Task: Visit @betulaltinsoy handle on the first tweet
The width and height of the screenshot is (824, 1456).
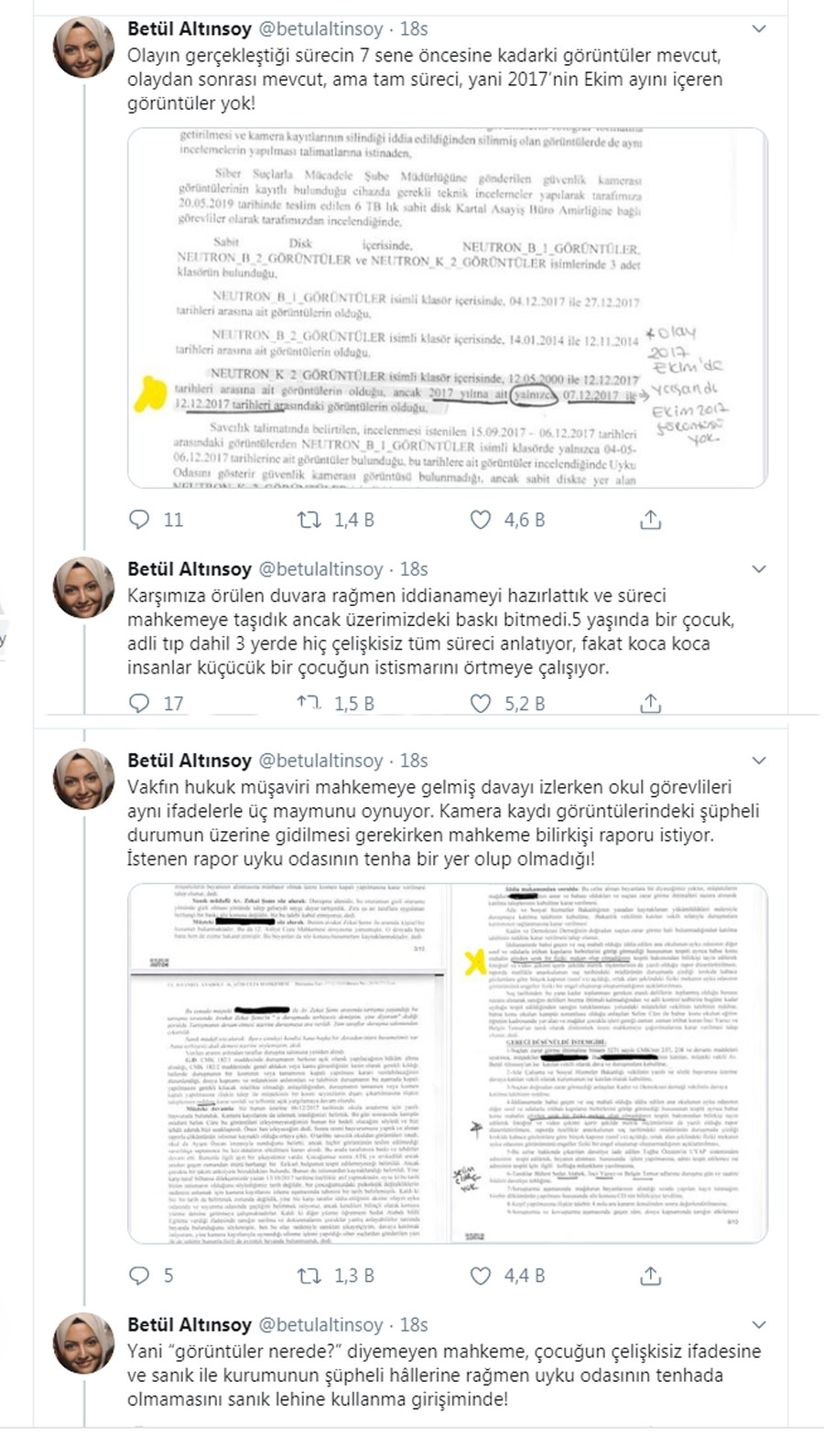Action: (x=321, y=29)
